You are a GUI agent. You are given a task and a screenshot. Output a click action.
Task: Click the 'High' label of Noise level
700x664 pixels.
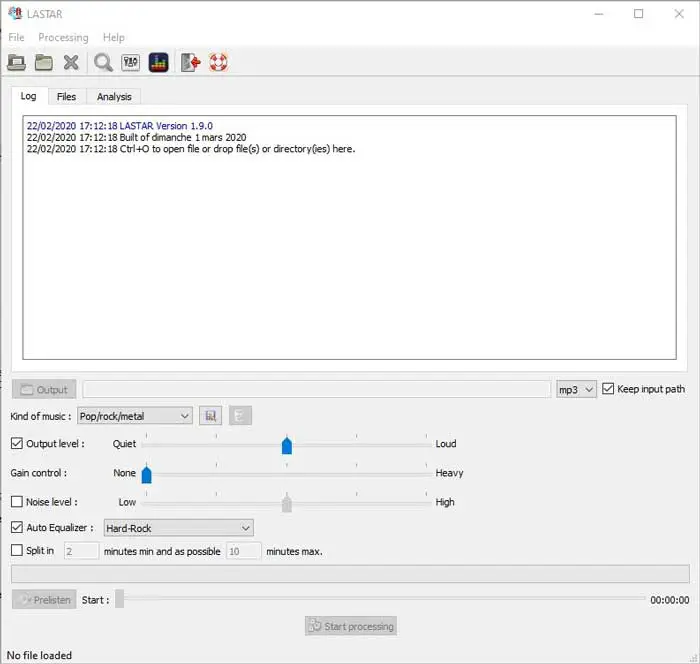445,502
